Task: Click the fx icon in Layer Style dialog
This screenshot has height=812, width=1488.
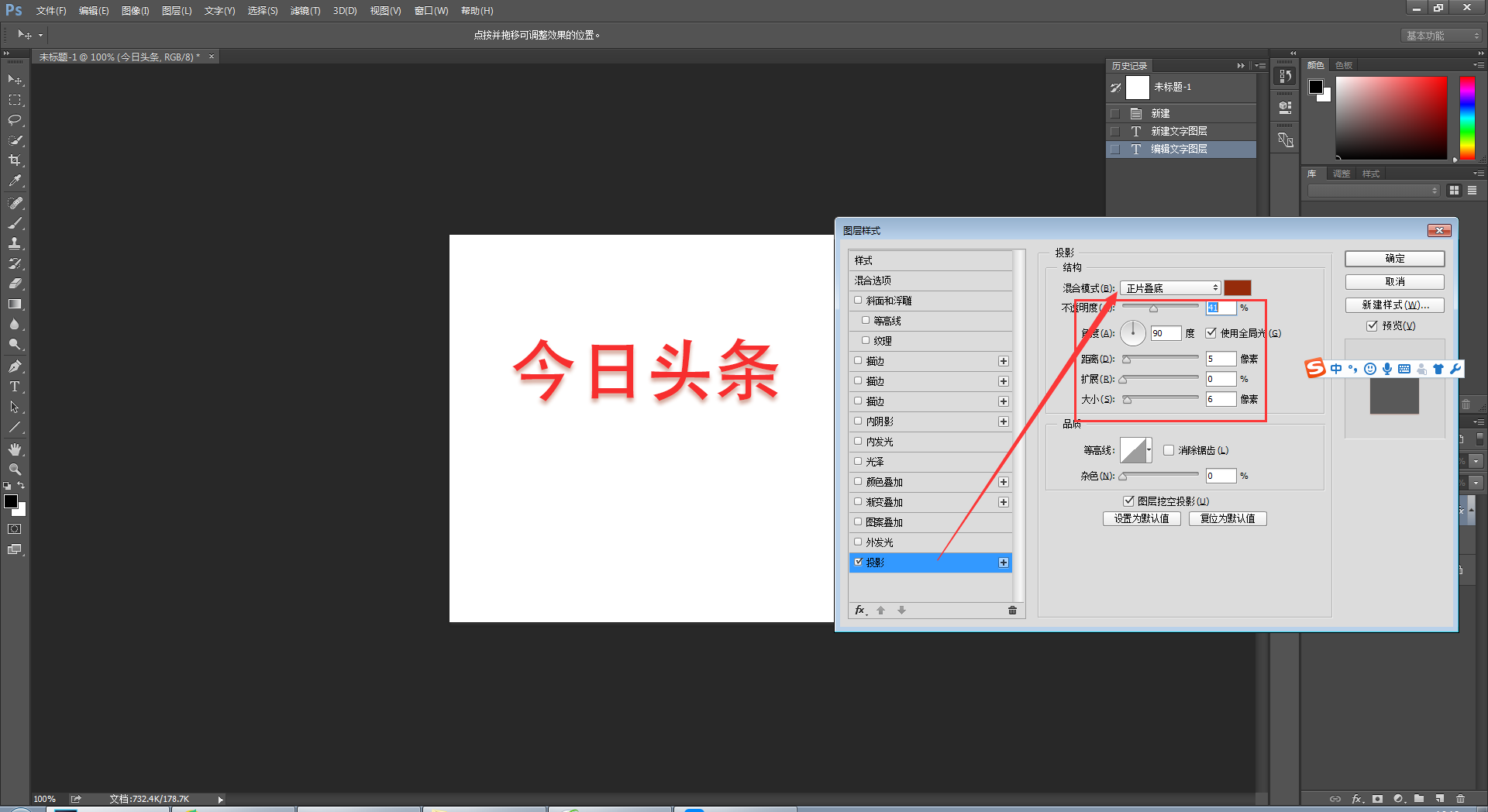Action: 860,611
